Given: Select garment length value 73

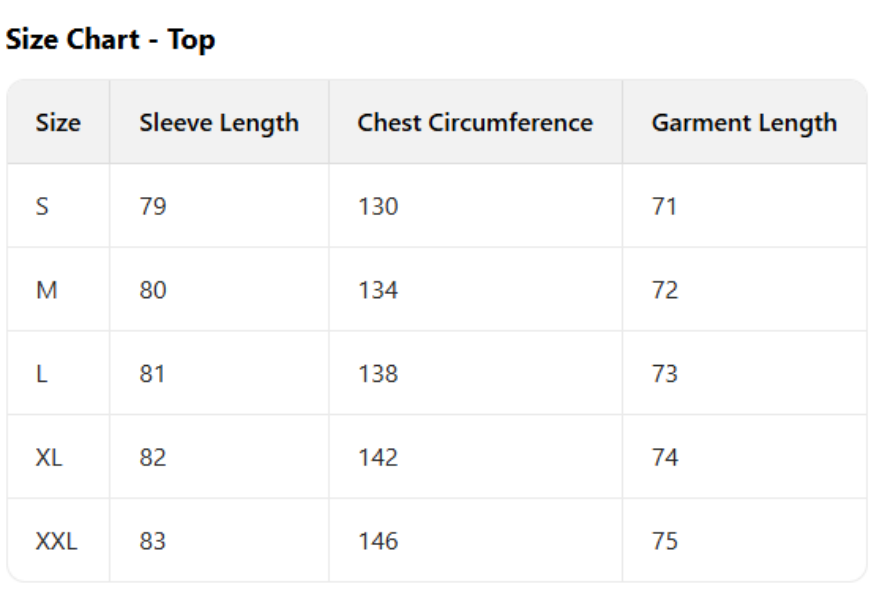Looking at the screenshot, I should 665,374.
